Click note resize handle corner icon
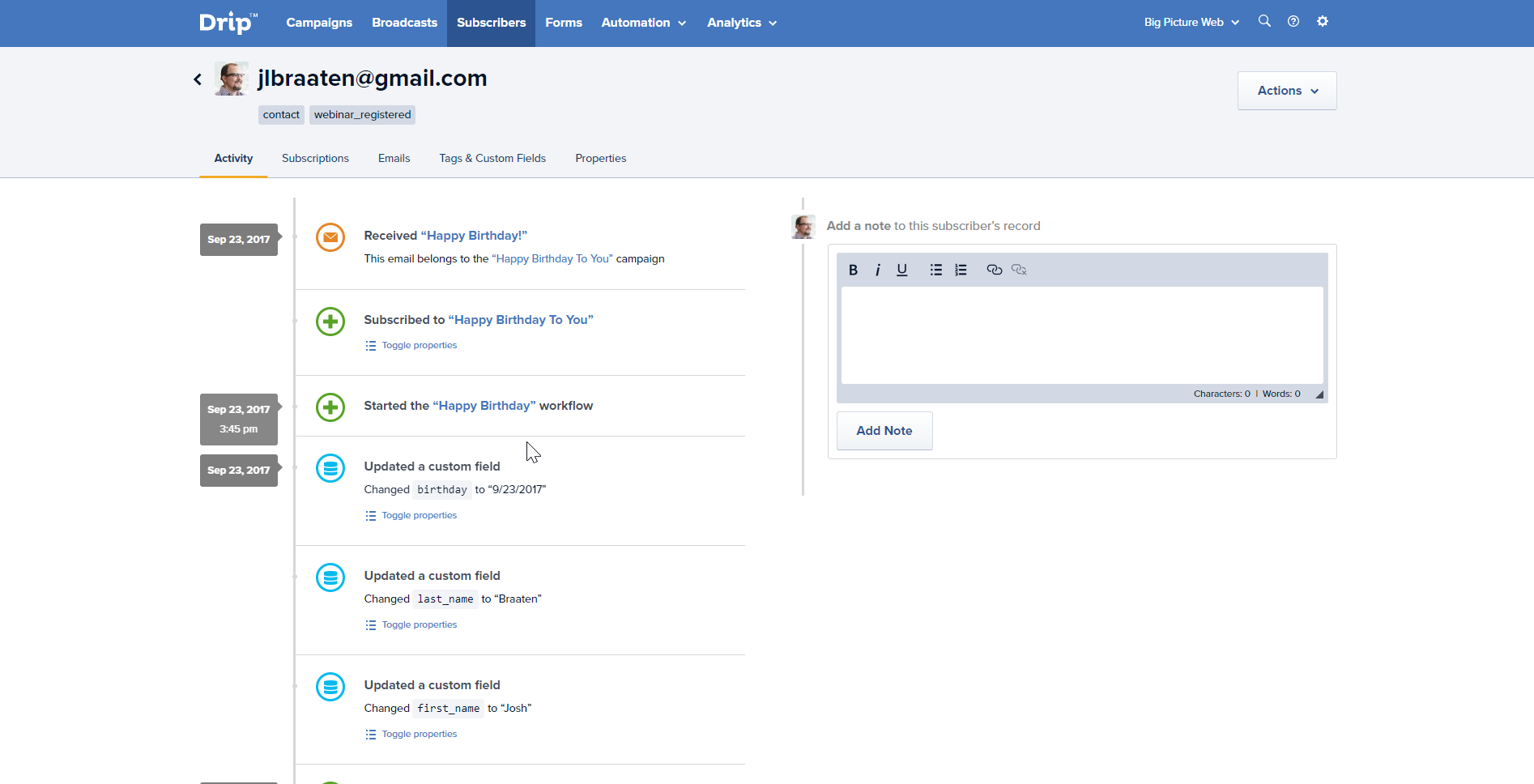 [x=1319, y=394]
